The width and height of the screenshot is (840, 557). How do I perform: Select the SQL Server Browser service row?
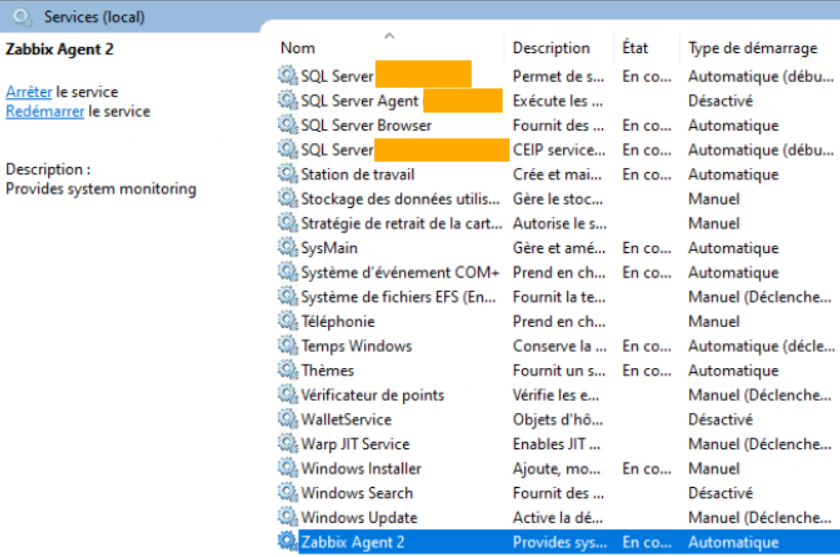[366, 125]
